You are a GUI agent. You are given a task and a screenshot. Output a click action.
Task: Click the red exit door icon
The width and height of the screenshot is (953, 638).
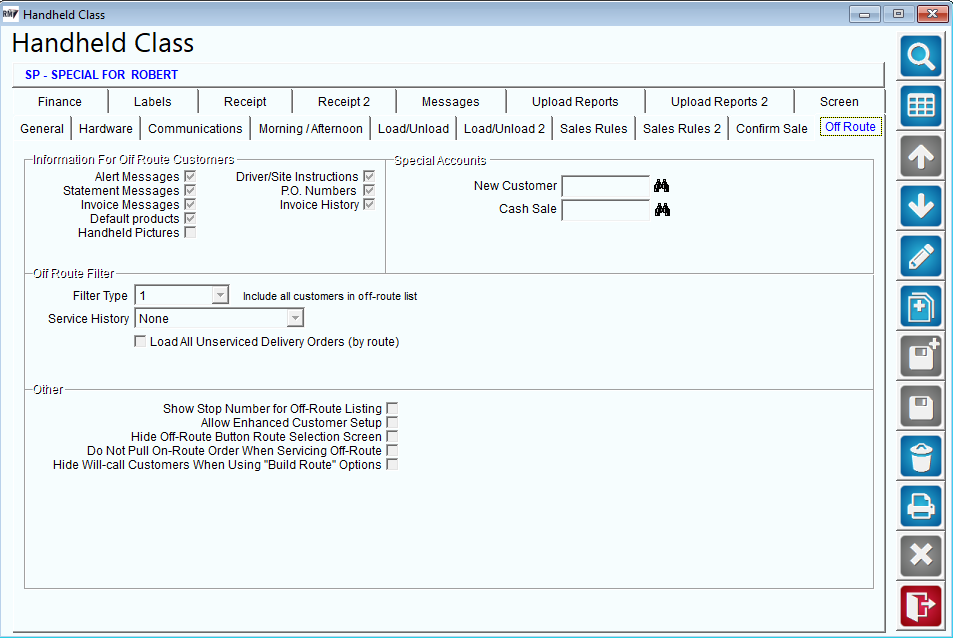[921, 606]
